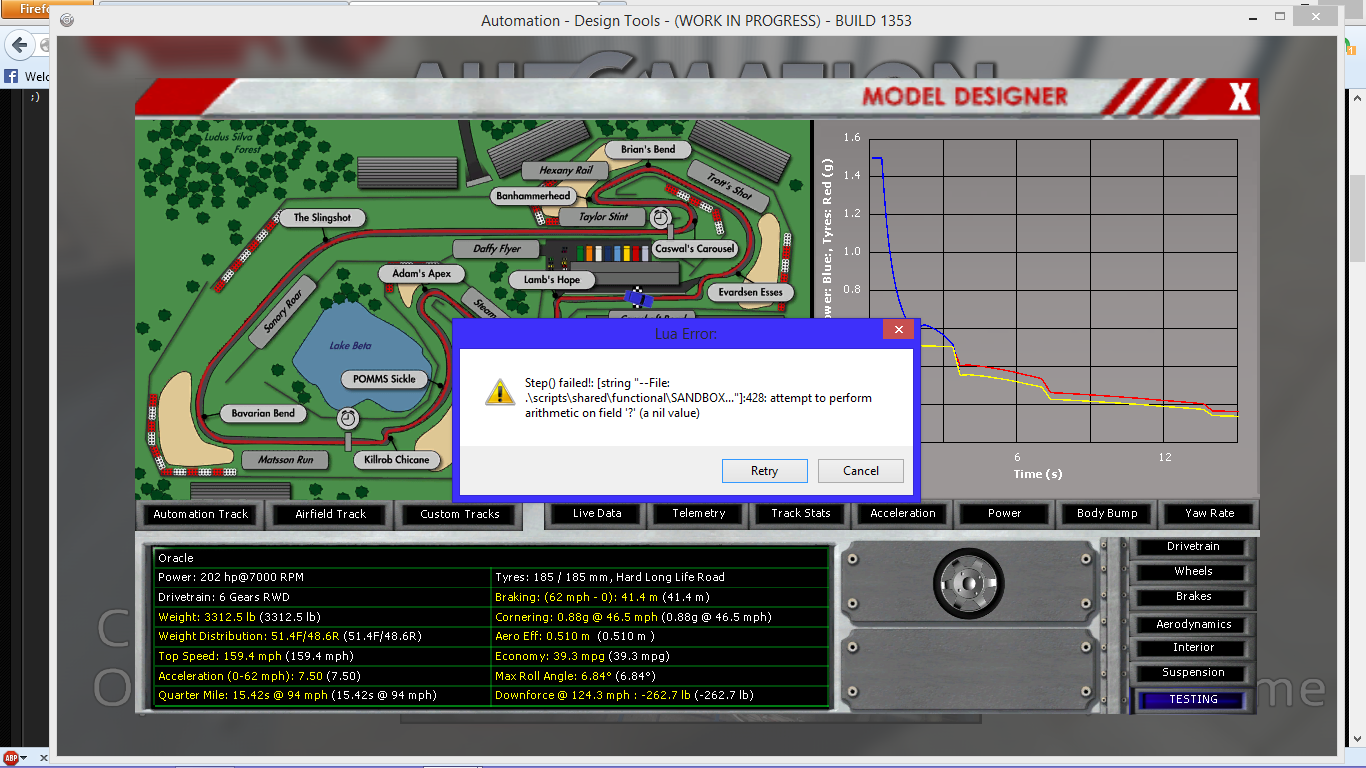Click the Automation window title-bar icon
The width and height of the screenshot is (1366, 768).
67,20
